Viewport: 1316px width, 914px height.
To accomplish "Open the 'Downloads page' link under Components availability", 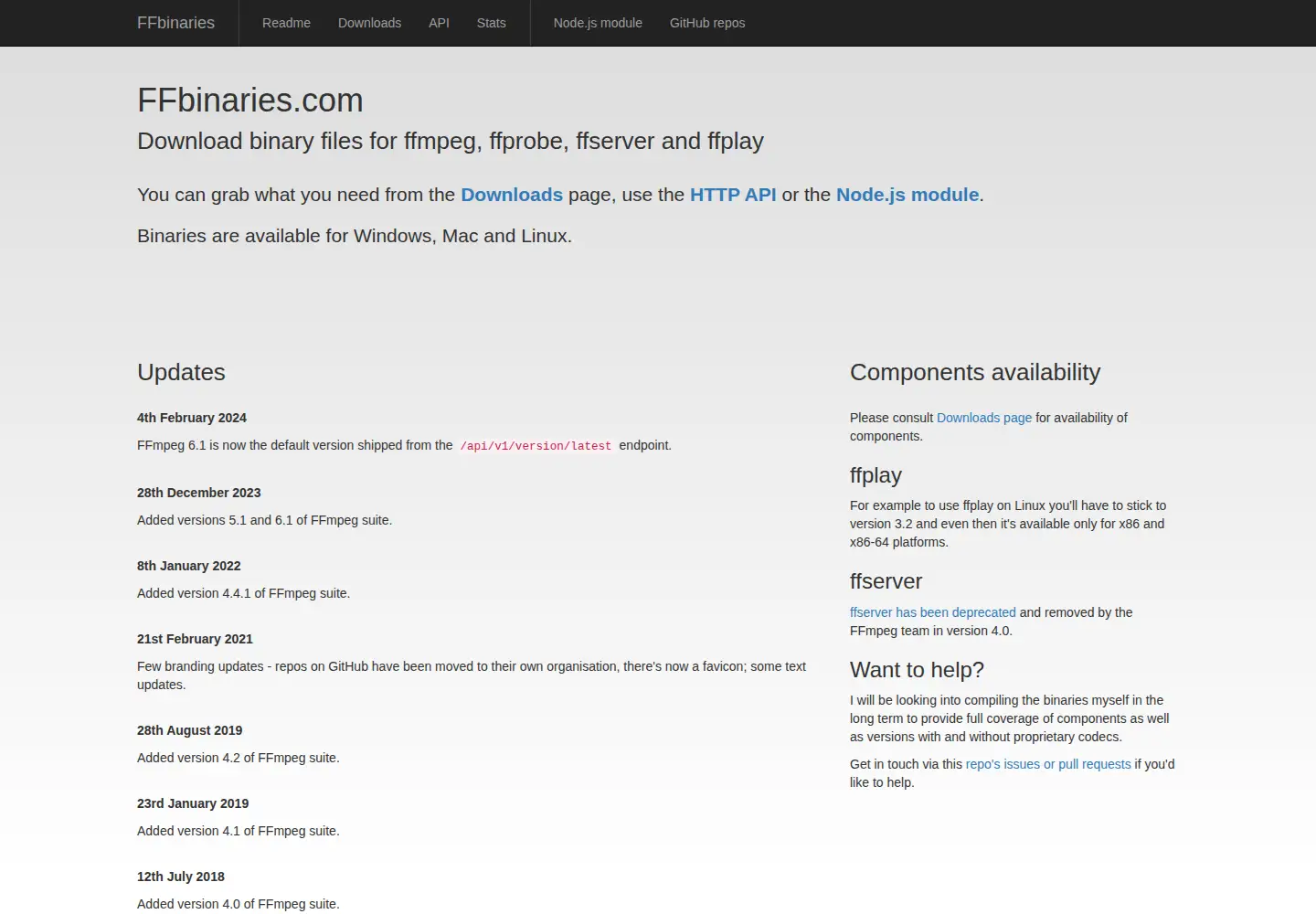I will pos(984,418).
